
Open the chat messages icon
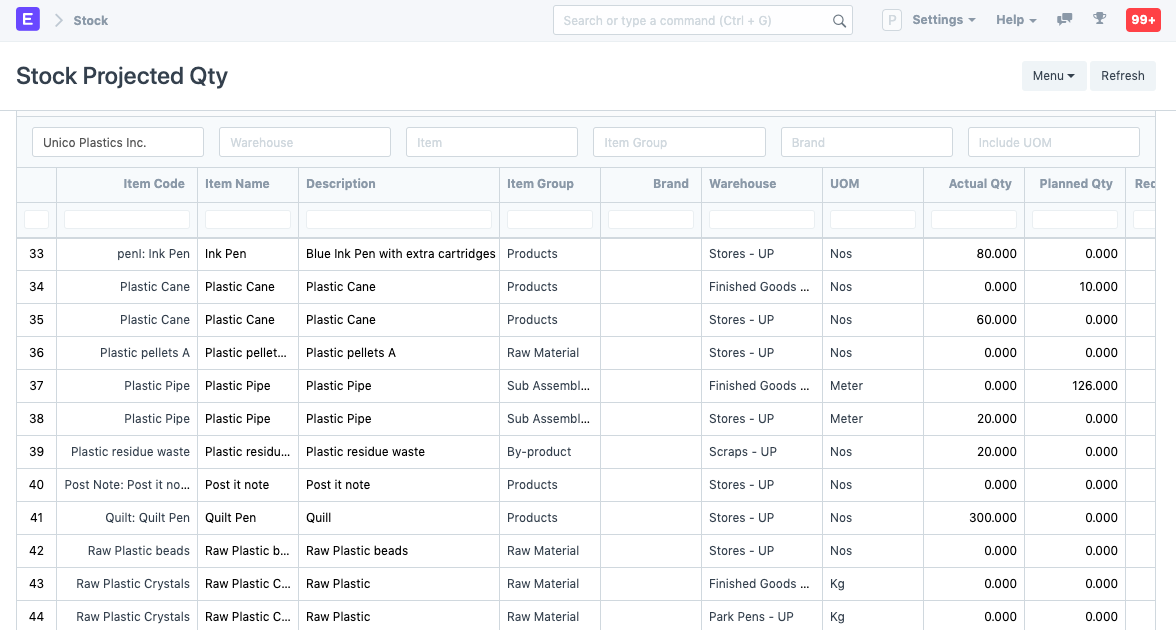pos(1065,20)
